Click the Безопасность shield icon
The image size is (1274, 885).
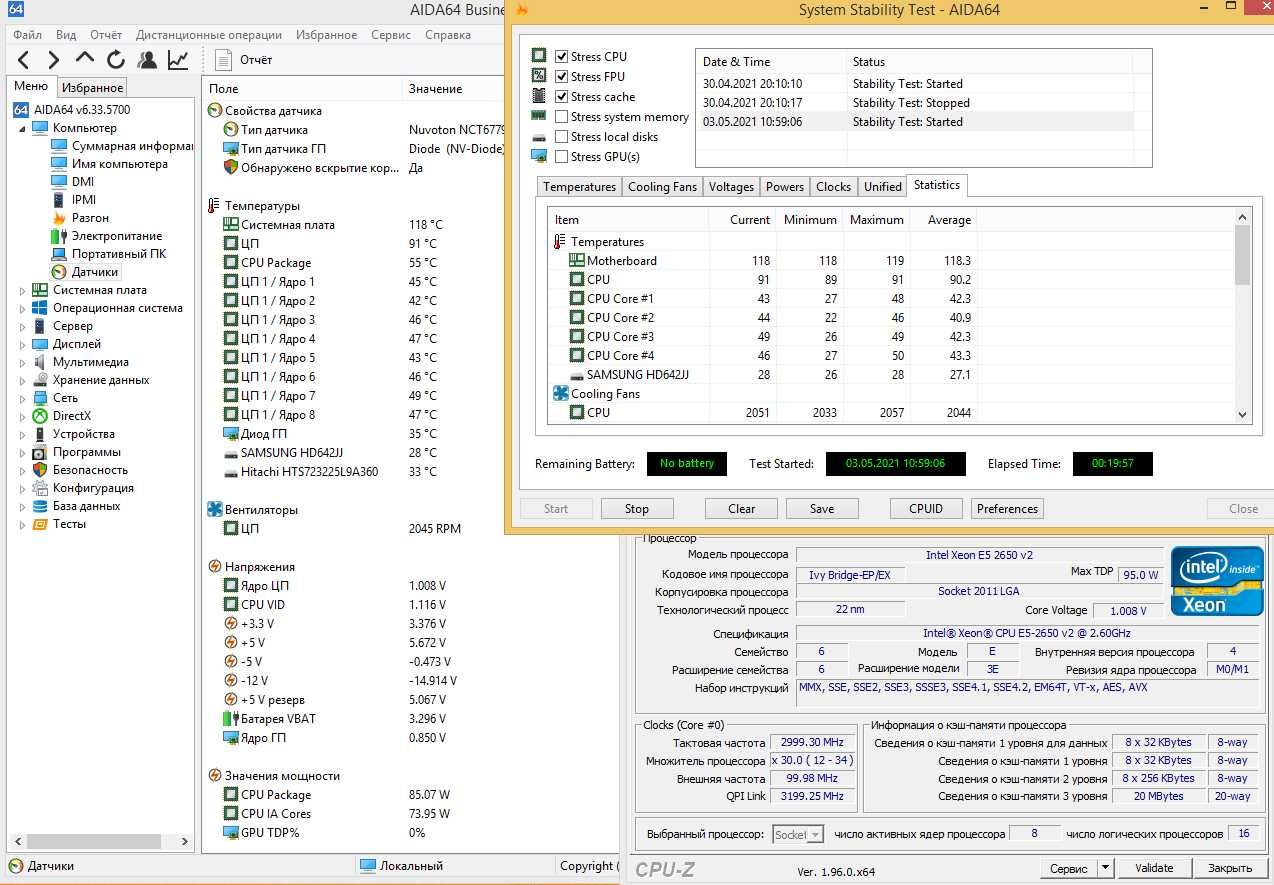(x=40, y=470)
